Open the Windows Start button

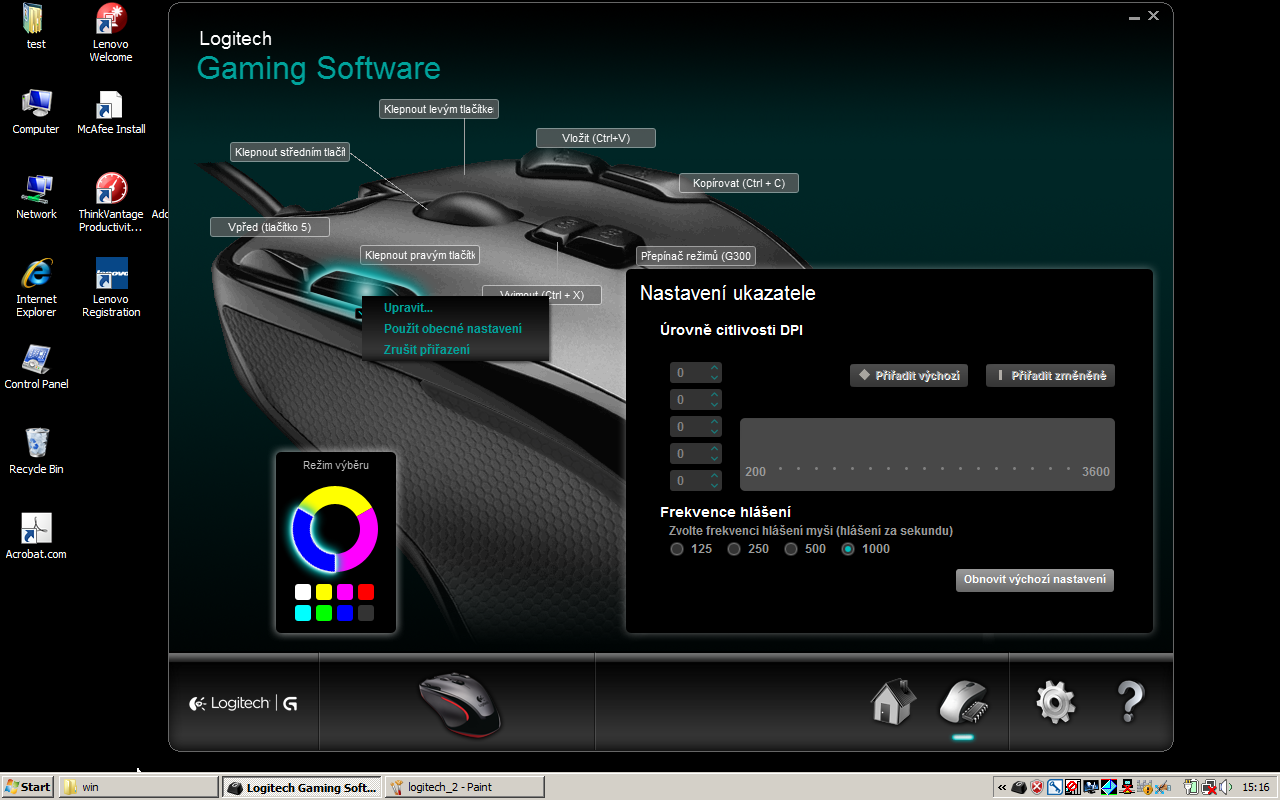click(28, 787)
